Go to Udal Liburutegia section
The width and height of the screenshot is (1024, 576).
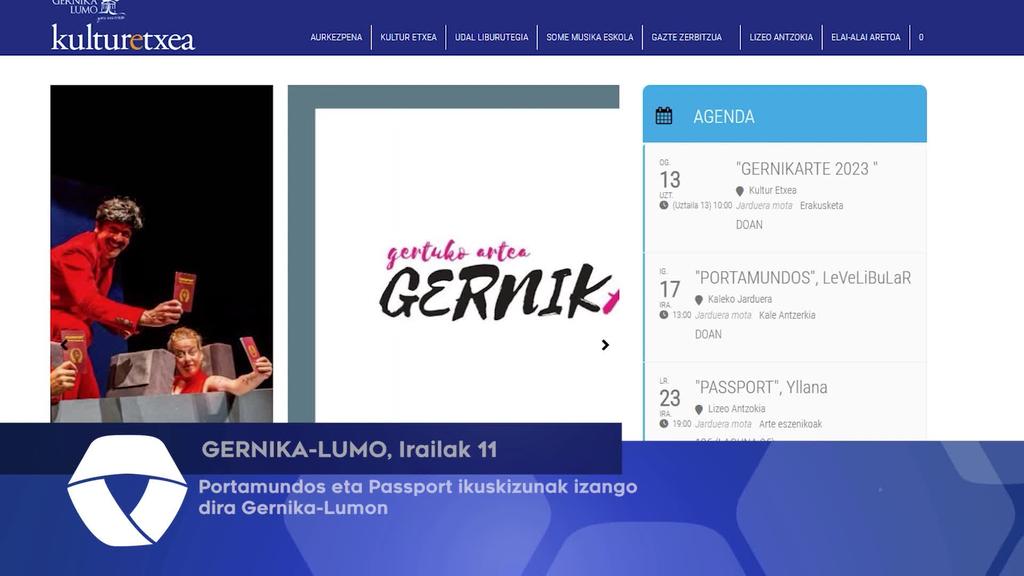pyautogui.click(x=491, y=37)
